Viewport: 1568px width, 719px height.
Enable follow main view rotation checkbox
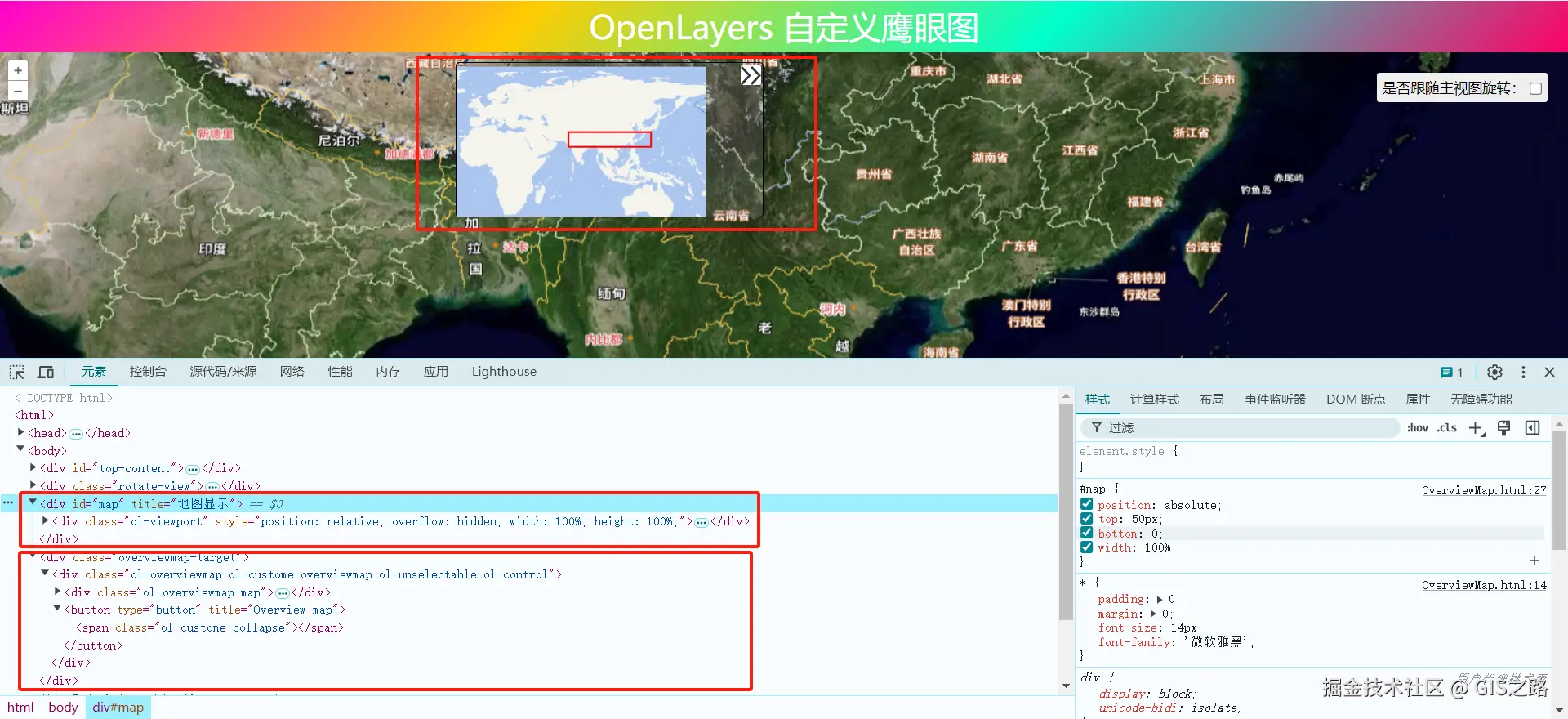click(1535, 88)
